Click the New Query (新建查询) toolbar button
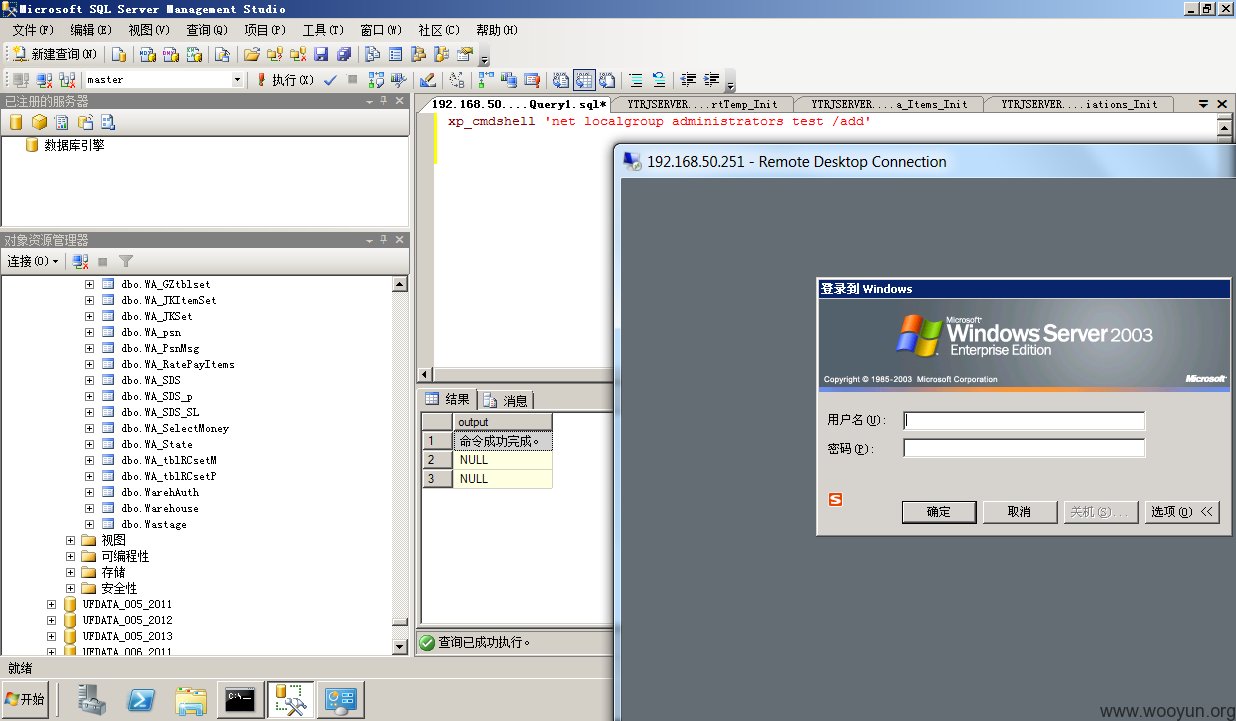 (x=55, y=54)
